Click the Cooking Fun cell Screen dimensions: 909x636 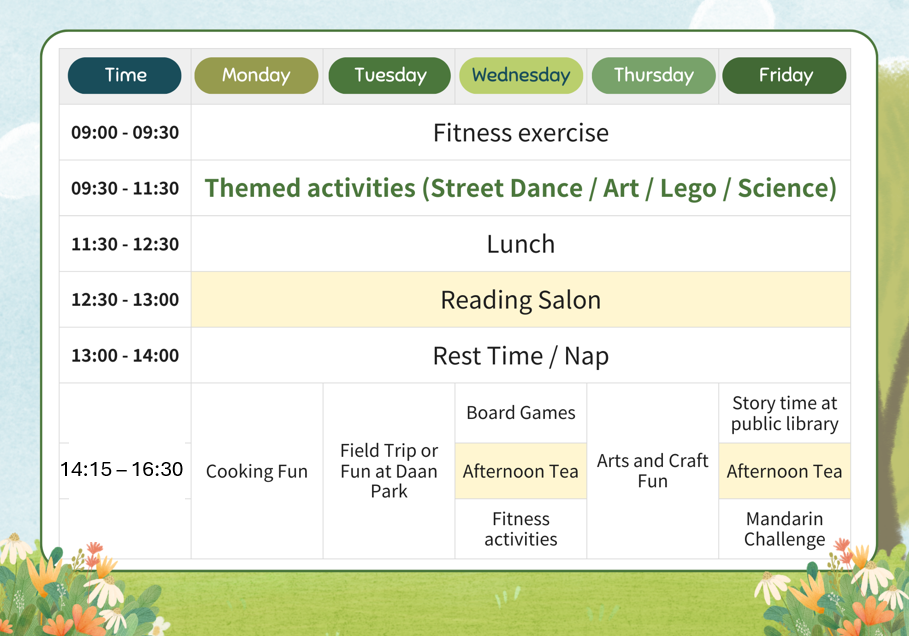(257, 471)
